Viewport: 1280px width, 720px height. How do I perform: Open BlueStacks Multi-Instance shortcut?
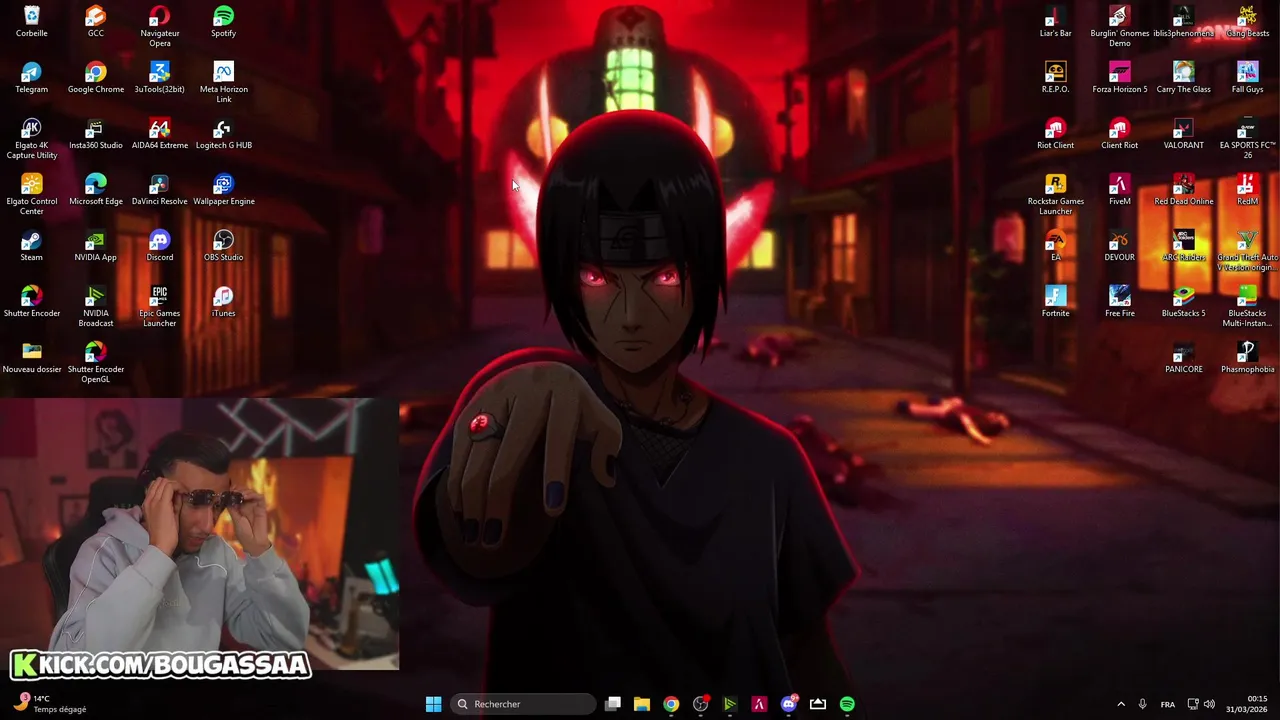(x=1248, y=306)
